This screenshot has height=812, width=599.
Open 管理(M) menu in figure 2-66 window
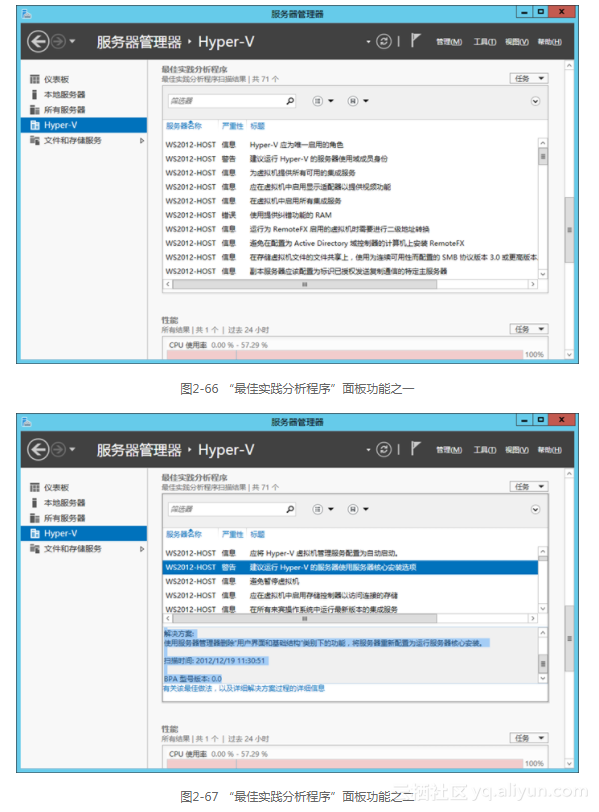(449, 42)
